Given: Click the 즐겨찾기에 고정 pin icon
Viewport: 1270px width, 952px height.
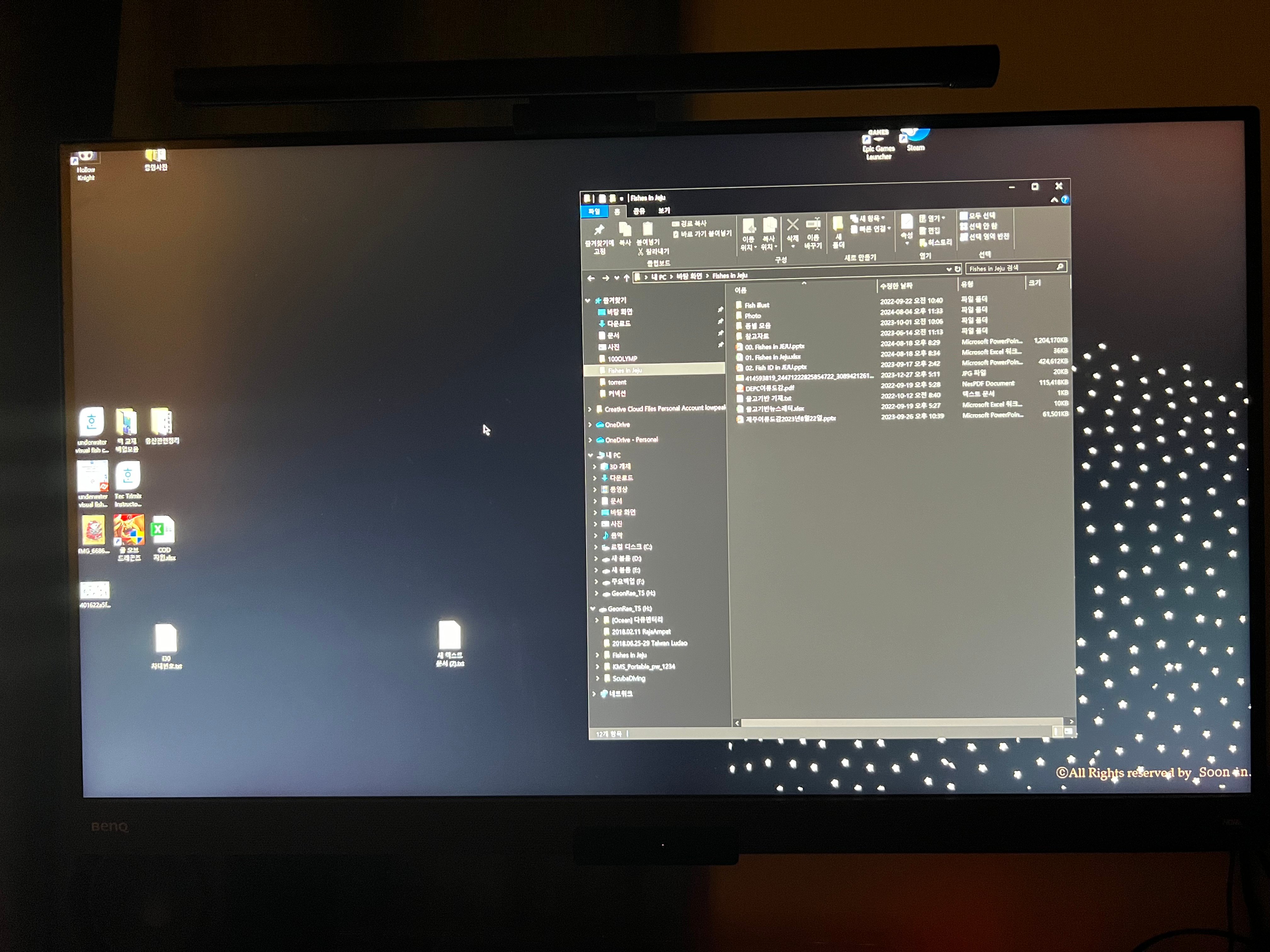Looking at the screenshot, I should (599, 230).
